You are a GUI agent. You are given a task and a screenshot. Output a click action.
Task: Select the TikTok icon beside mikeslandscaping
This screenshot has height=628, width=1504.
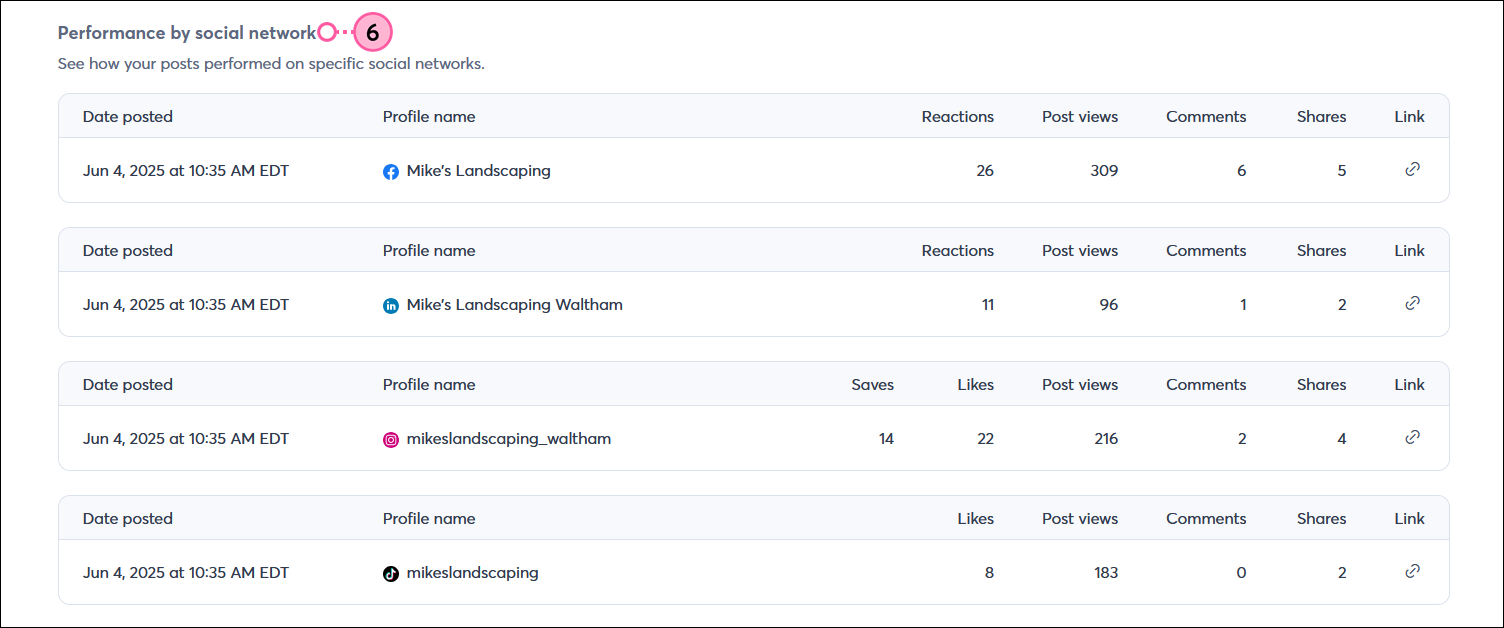pyautogui.click(x=391, y=573)
